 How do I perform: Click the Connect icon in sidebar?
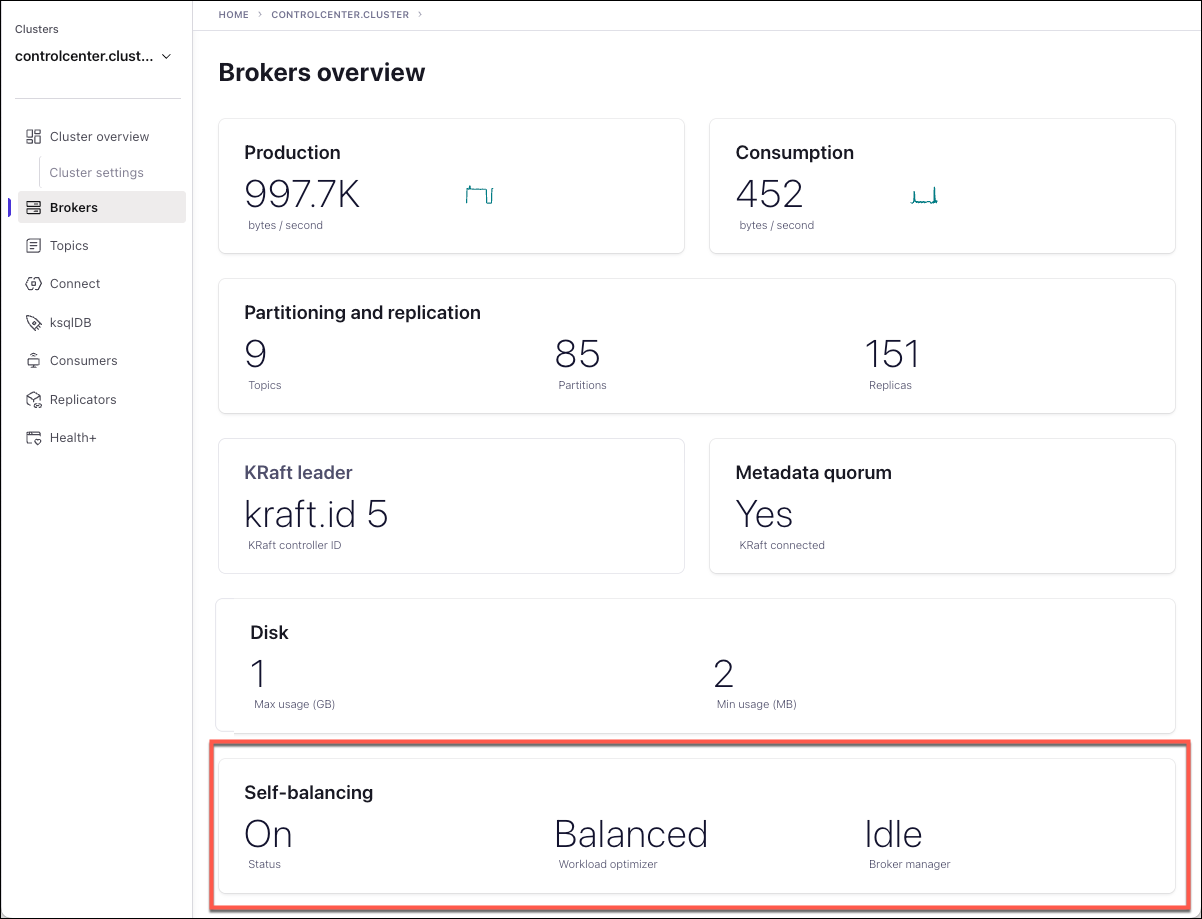pyautogui.click(x=33, y=284)
